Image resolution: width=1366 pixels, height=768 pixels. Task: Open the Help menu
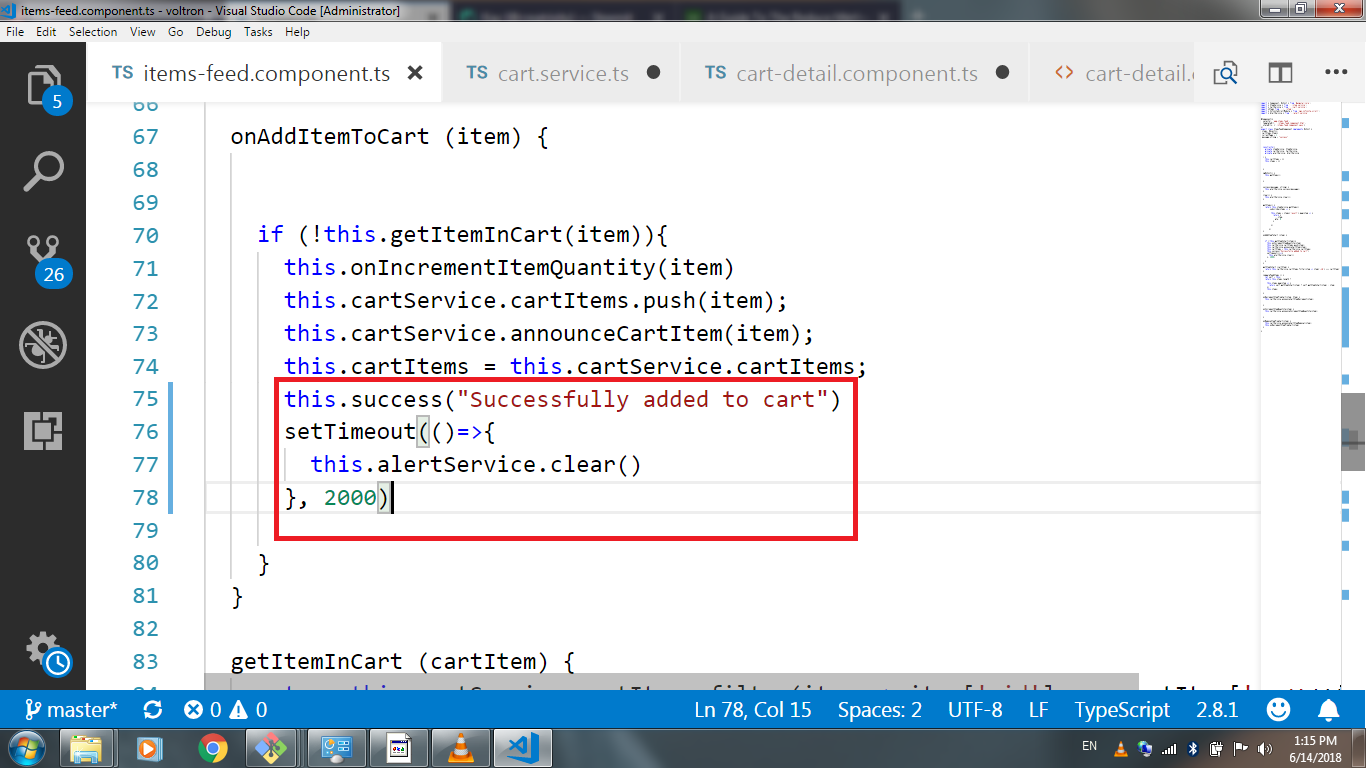pos(297,32)
